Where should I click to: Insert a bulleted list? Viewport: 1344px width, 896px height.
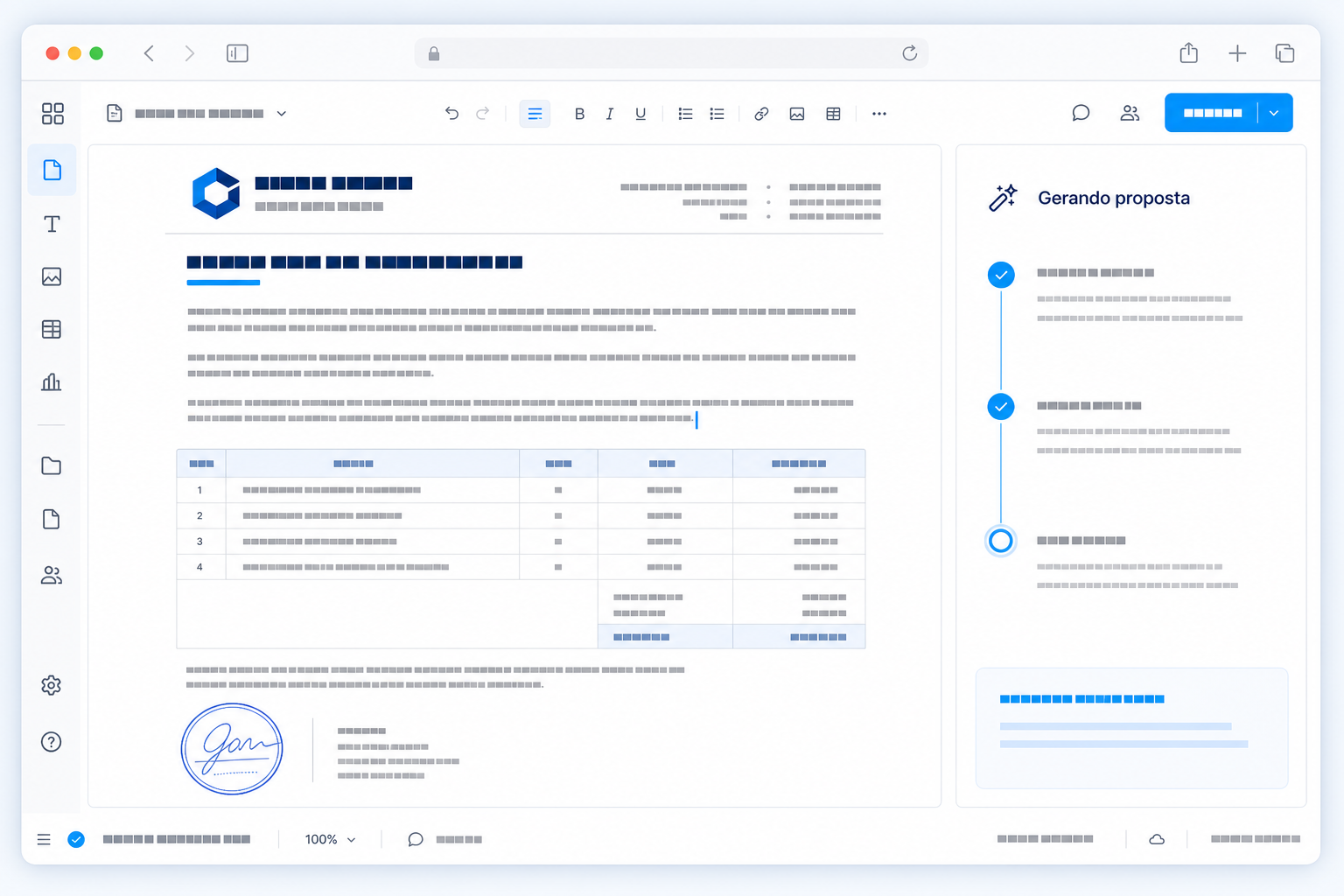tap(717, 114)
